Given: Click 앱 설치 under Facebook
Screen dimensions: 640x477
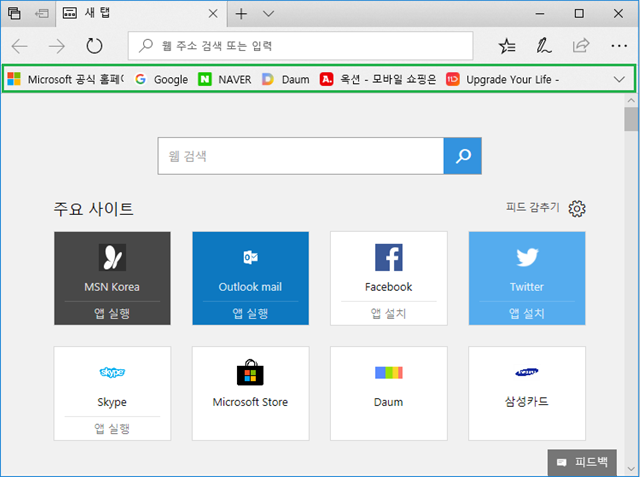Looking at the screenshot, I should point(389,313).
